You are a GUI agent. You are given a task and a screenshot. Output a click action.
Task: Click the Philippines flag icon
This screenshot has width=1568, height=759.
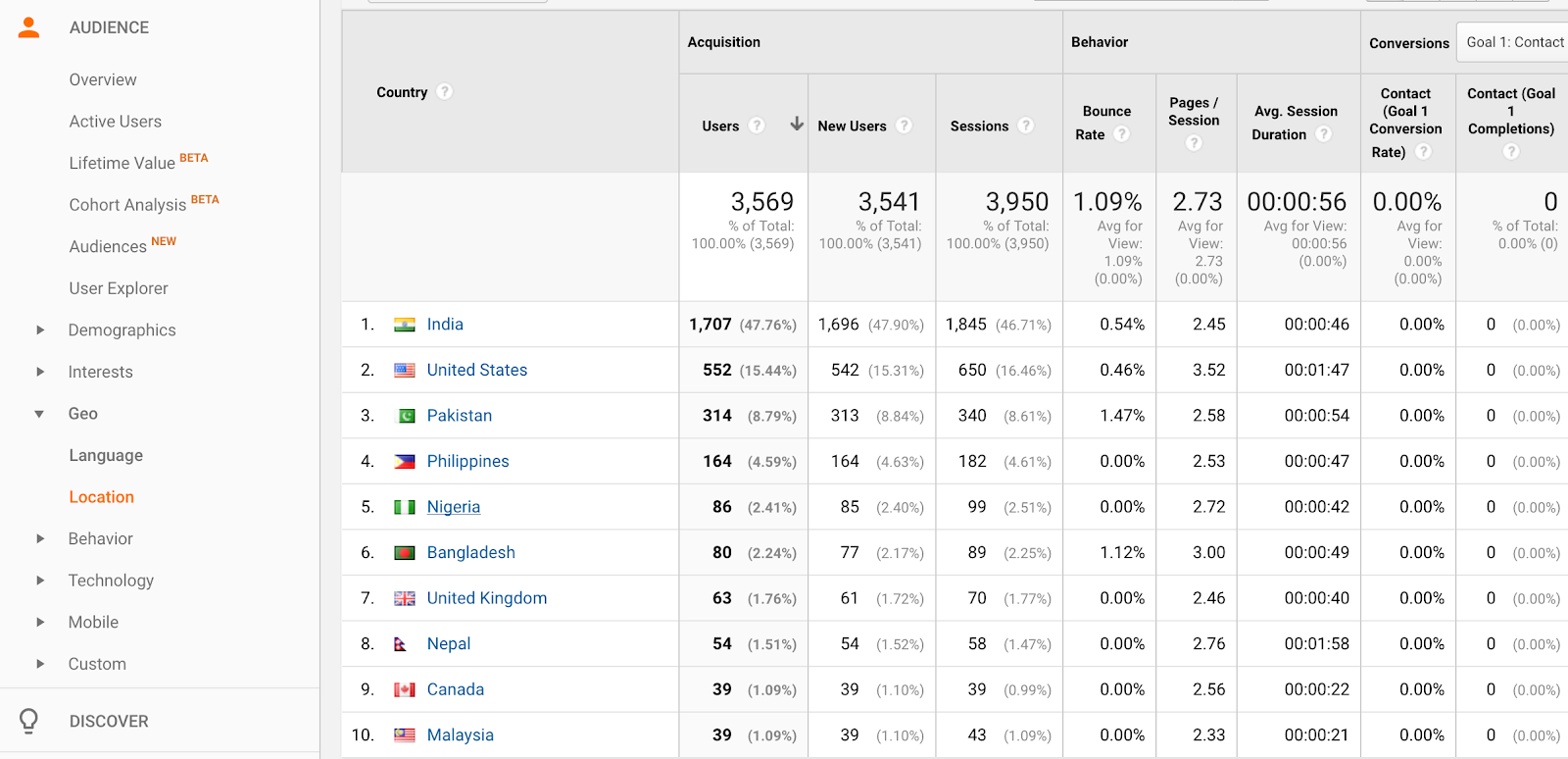coord(405,462)
